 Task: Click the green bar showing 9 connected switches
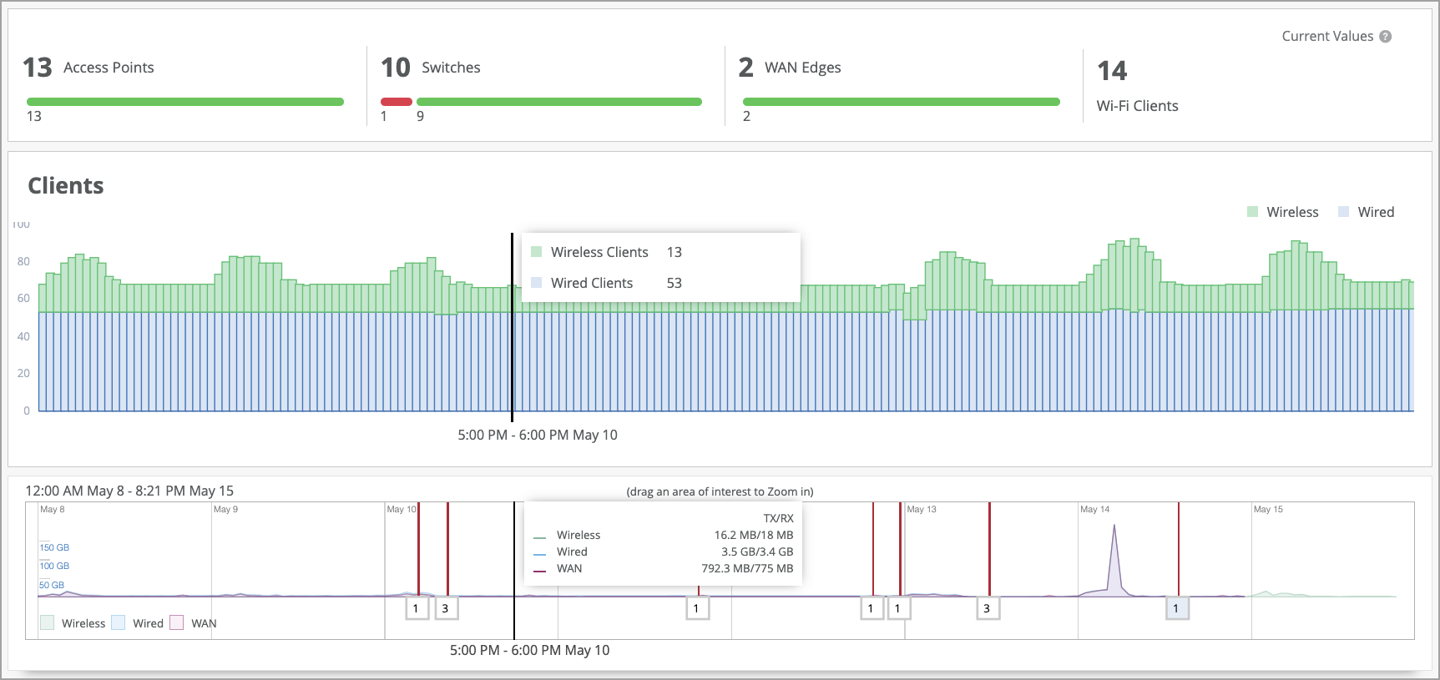tap(559, 101)
